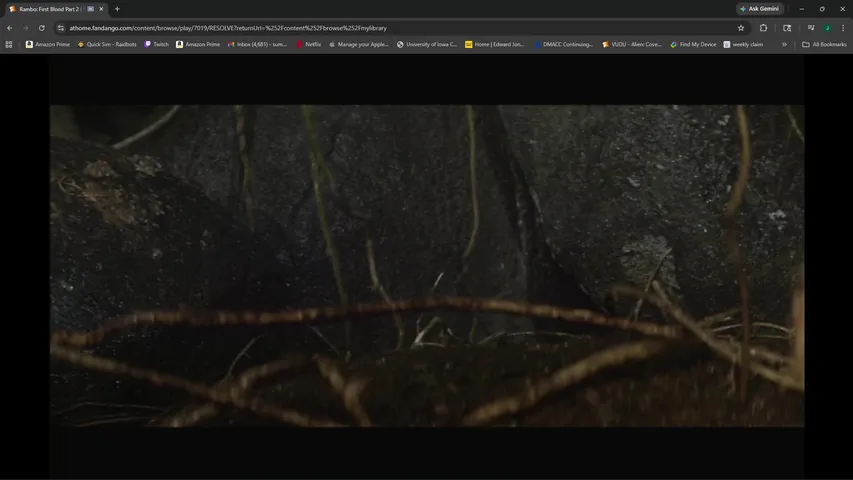Open the All Bookmarks folder
The width and height of the screenshot is (853, 480).
click(824, 45)
